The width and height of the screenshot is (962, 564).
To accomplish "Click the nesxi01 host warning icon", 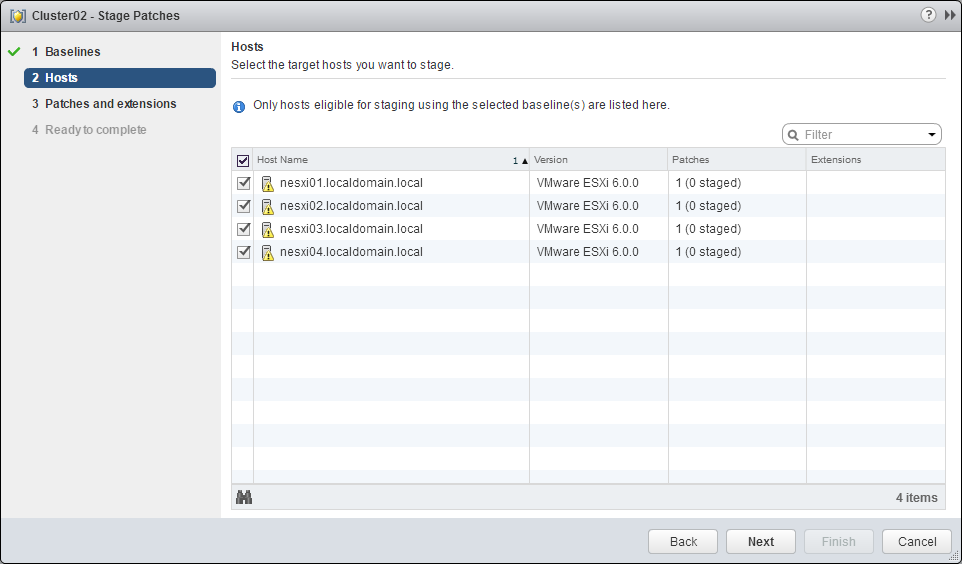I will (x=267, y=184).
